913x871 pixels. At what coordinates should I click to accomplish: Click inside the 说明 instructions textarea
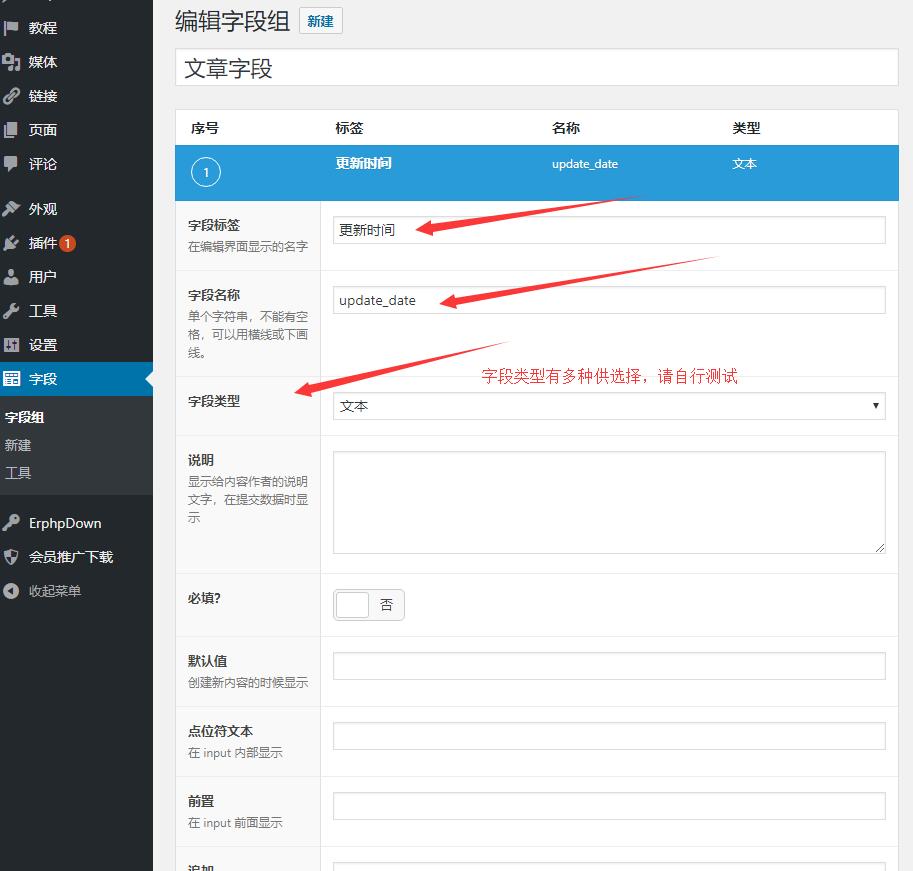pos(609,502)
